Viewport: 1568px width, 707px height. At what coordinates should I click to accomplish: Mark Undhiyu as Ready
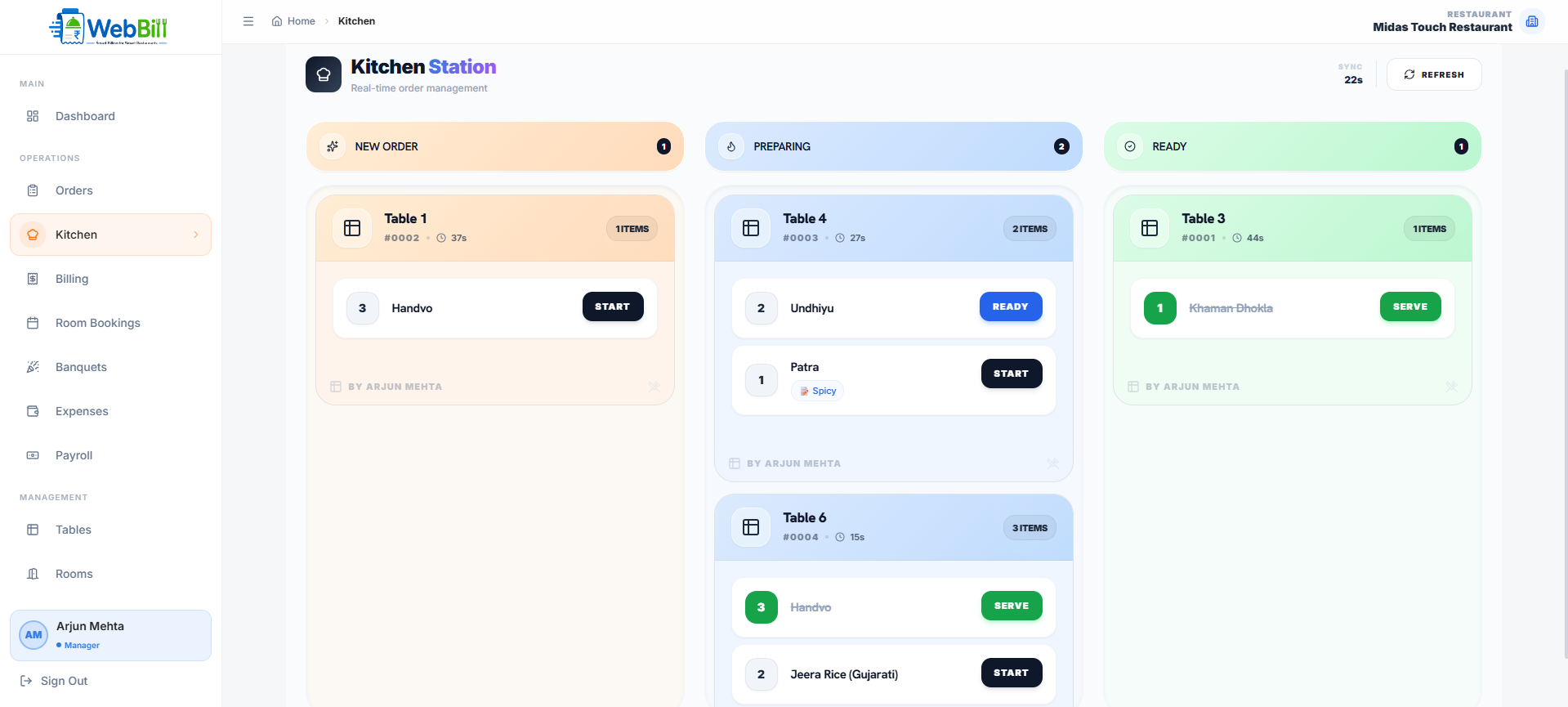coord(1011,307)
